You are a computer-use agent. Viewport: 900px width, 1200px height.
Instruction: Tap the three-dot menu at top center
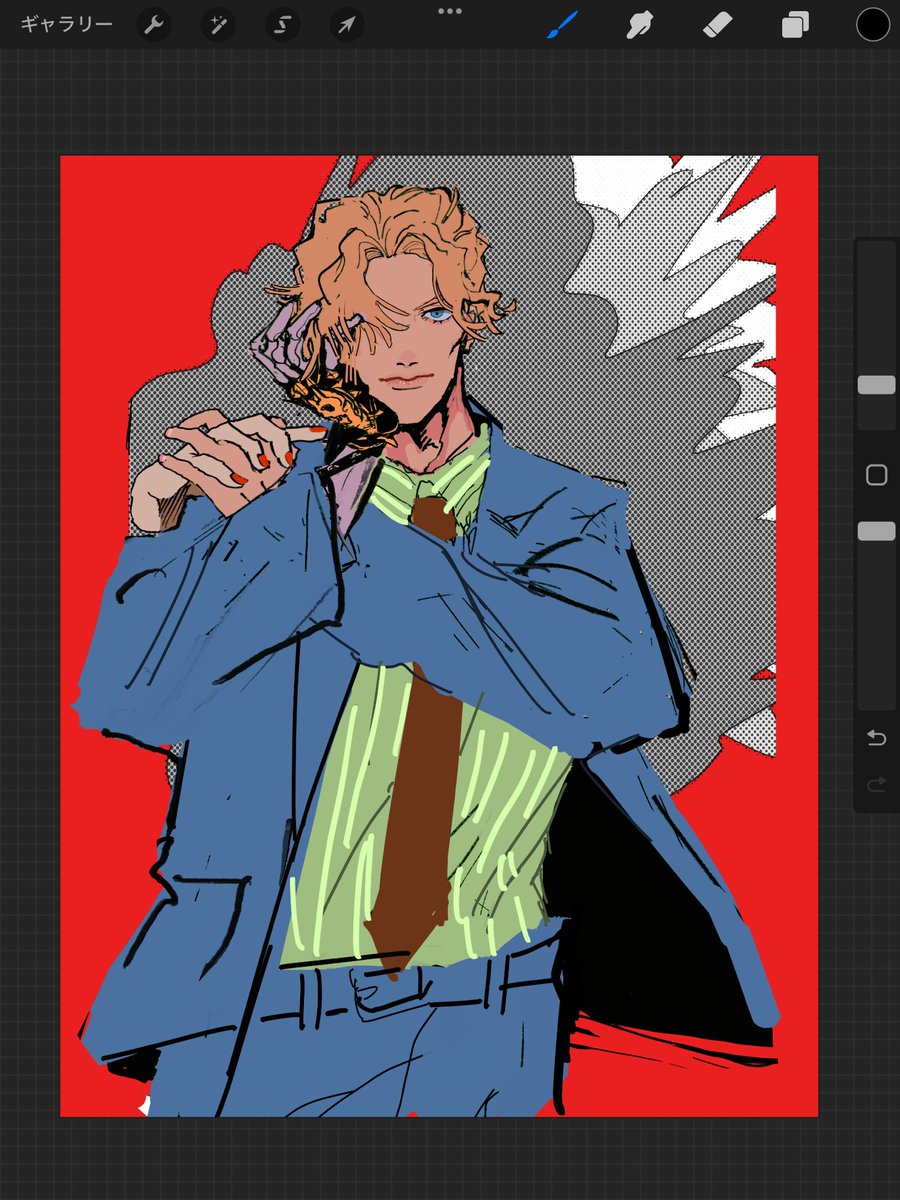[x=450, y=11]
